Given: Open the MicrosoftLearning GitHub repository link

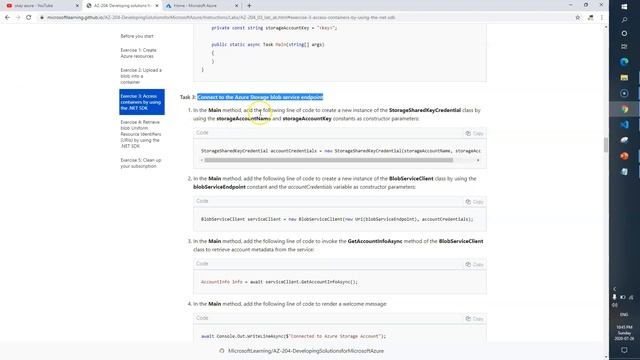Looking at the screenshot, I should (306, 351).
